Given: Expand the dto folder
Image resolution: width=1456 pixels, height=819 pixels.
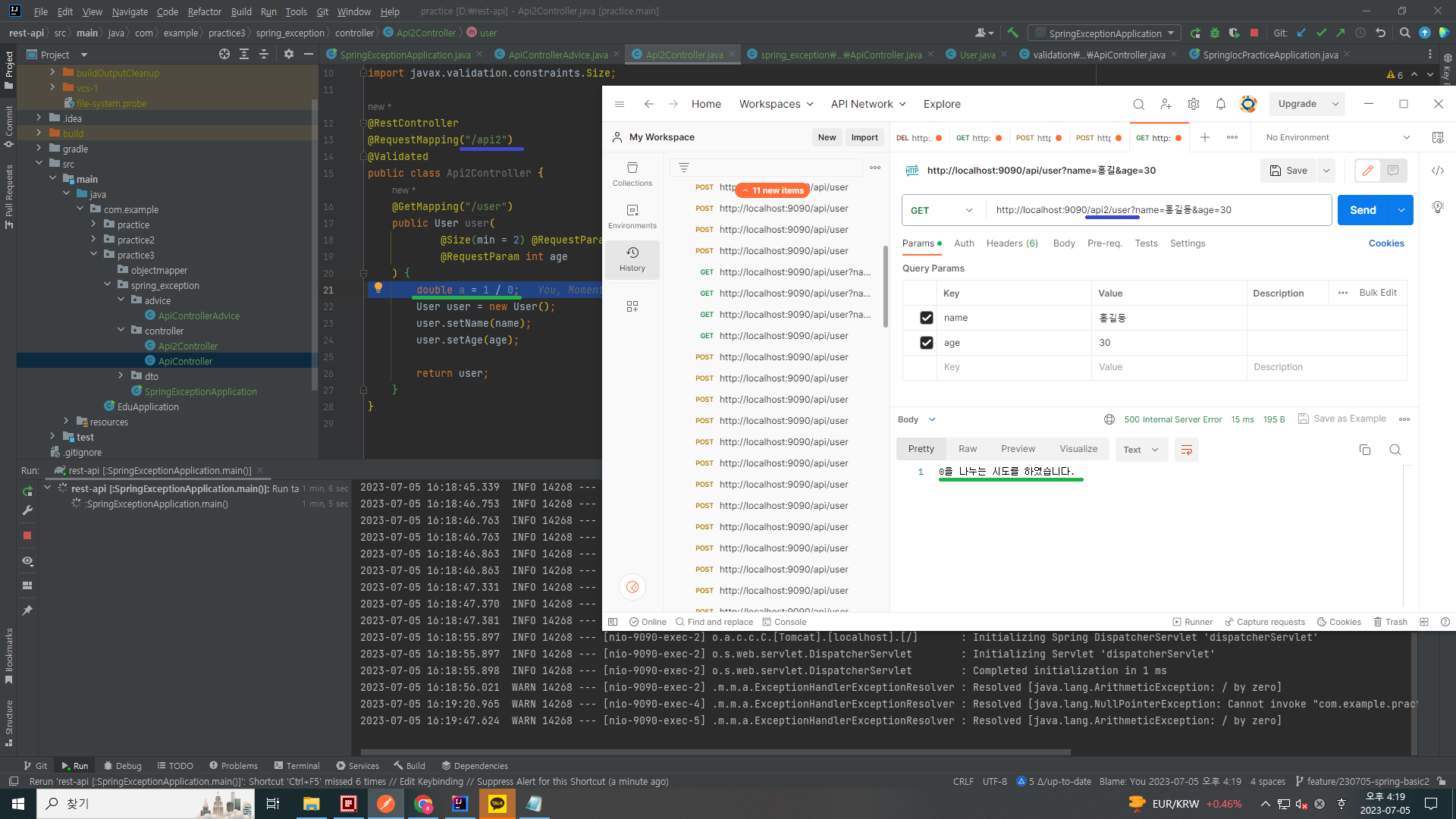Looking at the screenshot, I should click(x=121, y=376).
